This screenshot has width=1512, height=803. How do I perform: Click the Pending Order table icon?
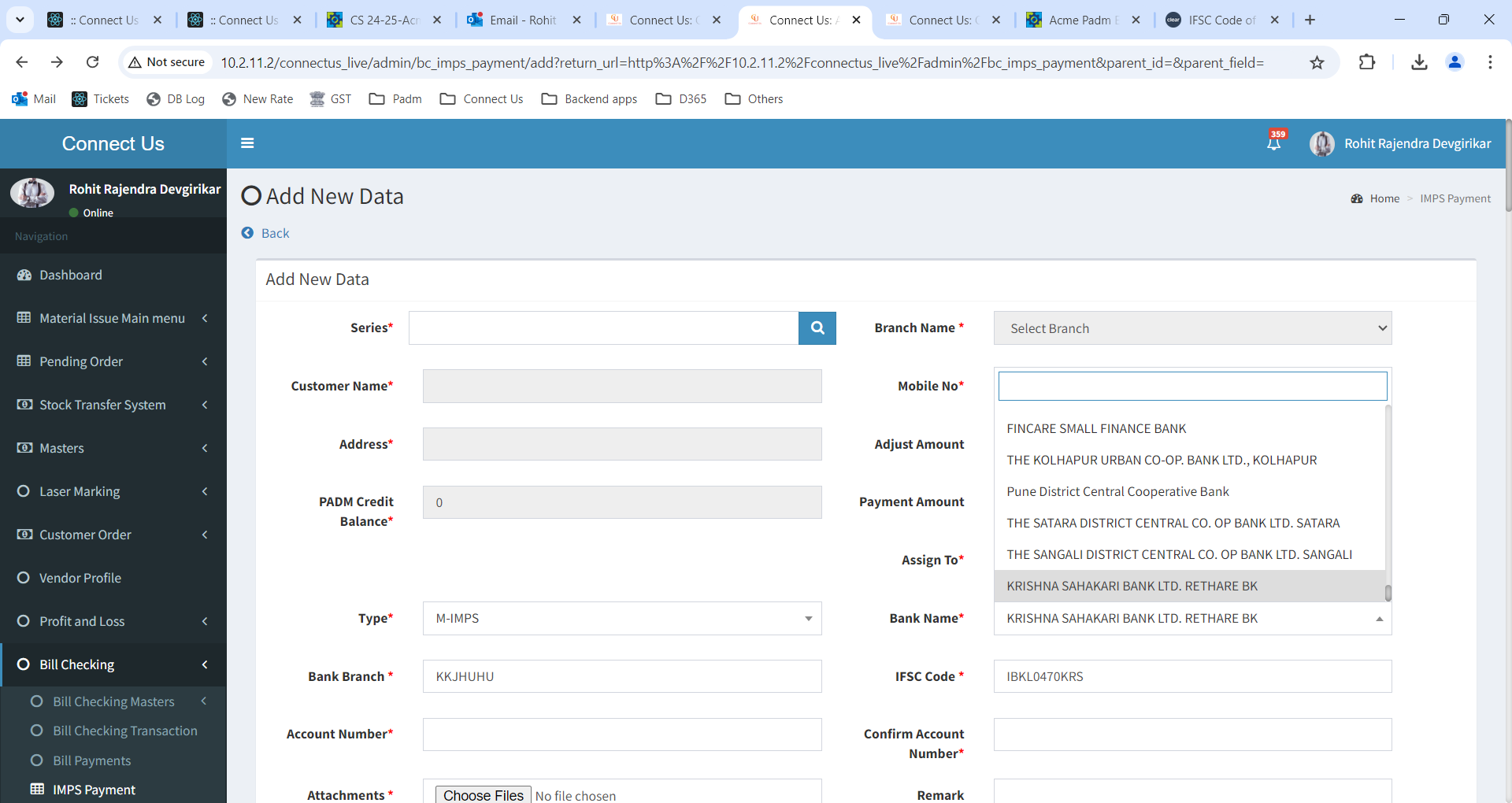(x=24, y=361)
